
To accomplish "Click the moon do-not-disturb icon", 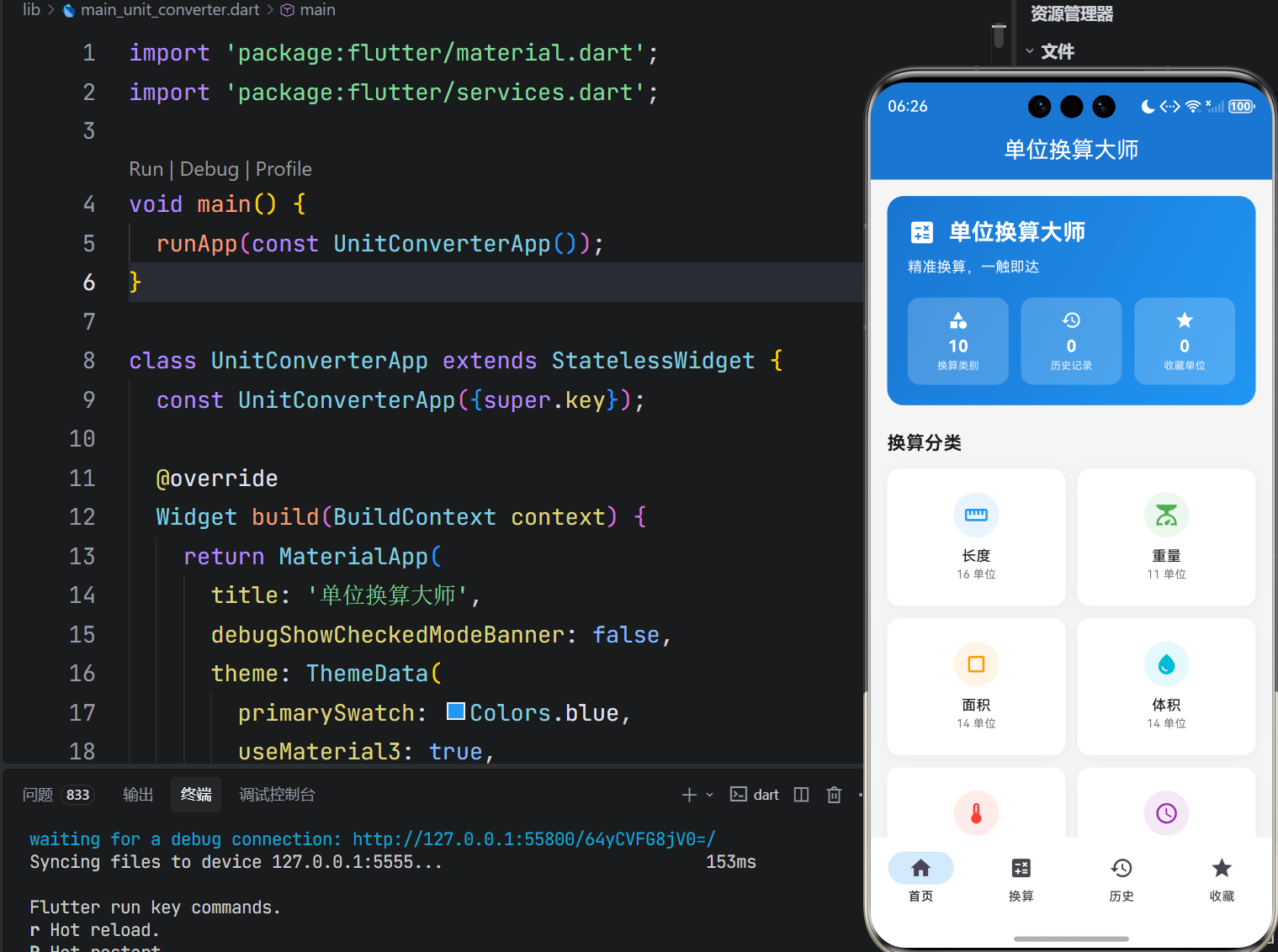I will pyautogui.click(x=1148, y=107).
